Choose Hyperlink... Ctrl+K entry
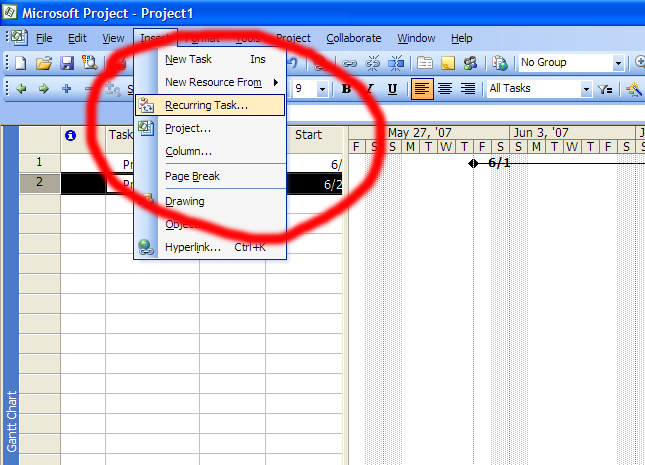The height and width of the screenshot is (465, 645). coord(210,247)
